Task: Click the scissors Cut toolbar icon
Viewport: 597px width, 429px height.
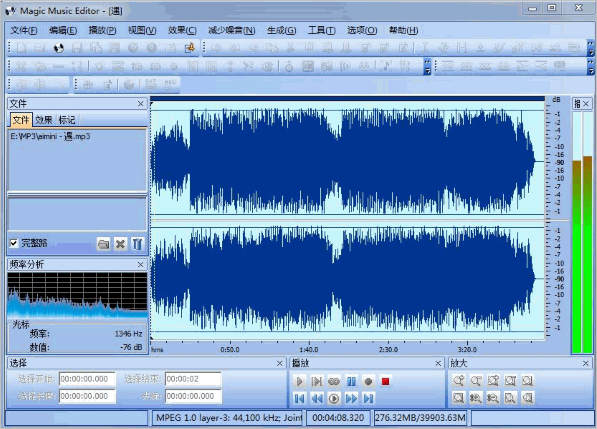Action: (x=291, y=48)
